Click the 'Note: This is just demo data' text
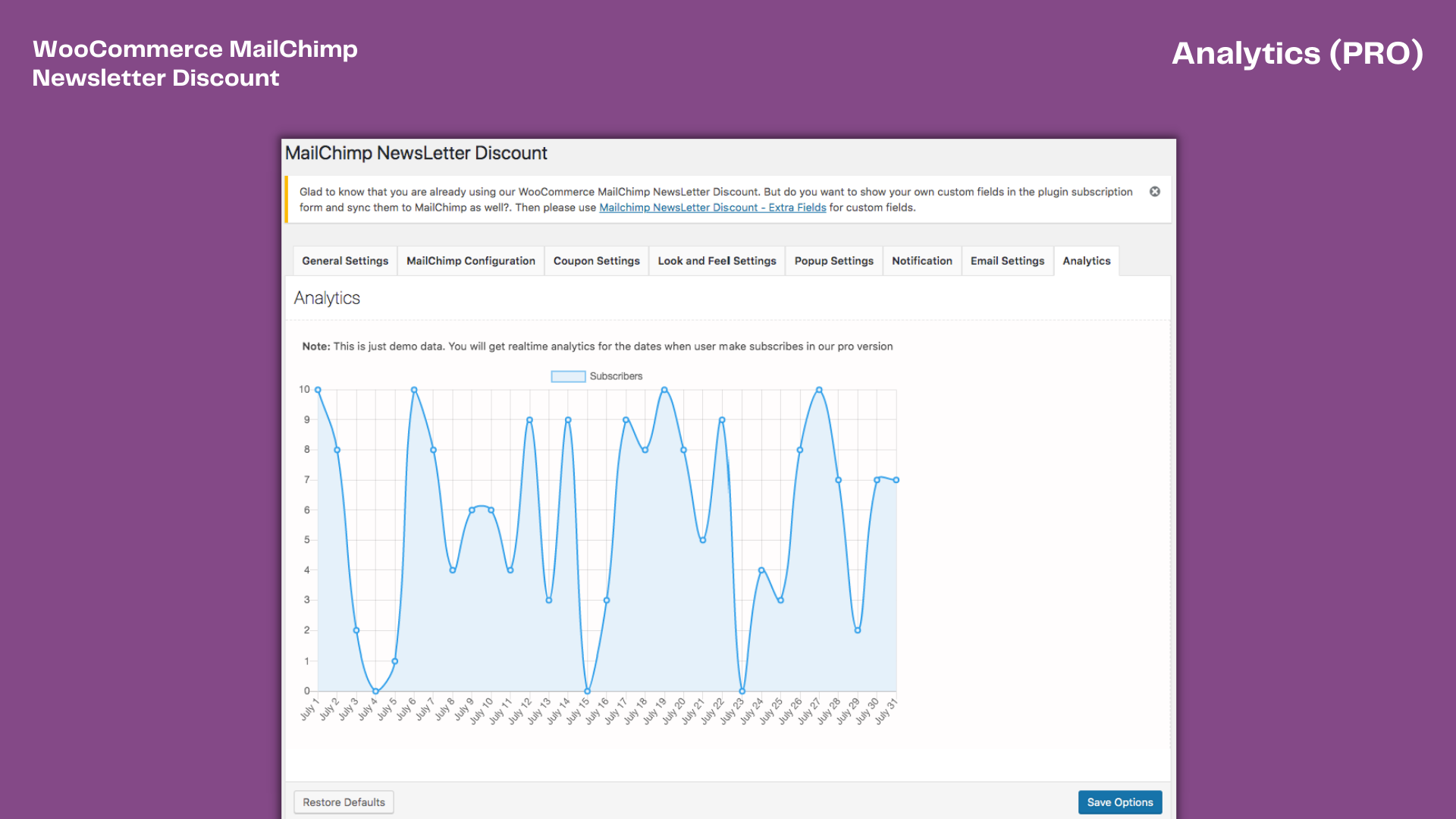 pyautogui.click(x=597, y=347)
